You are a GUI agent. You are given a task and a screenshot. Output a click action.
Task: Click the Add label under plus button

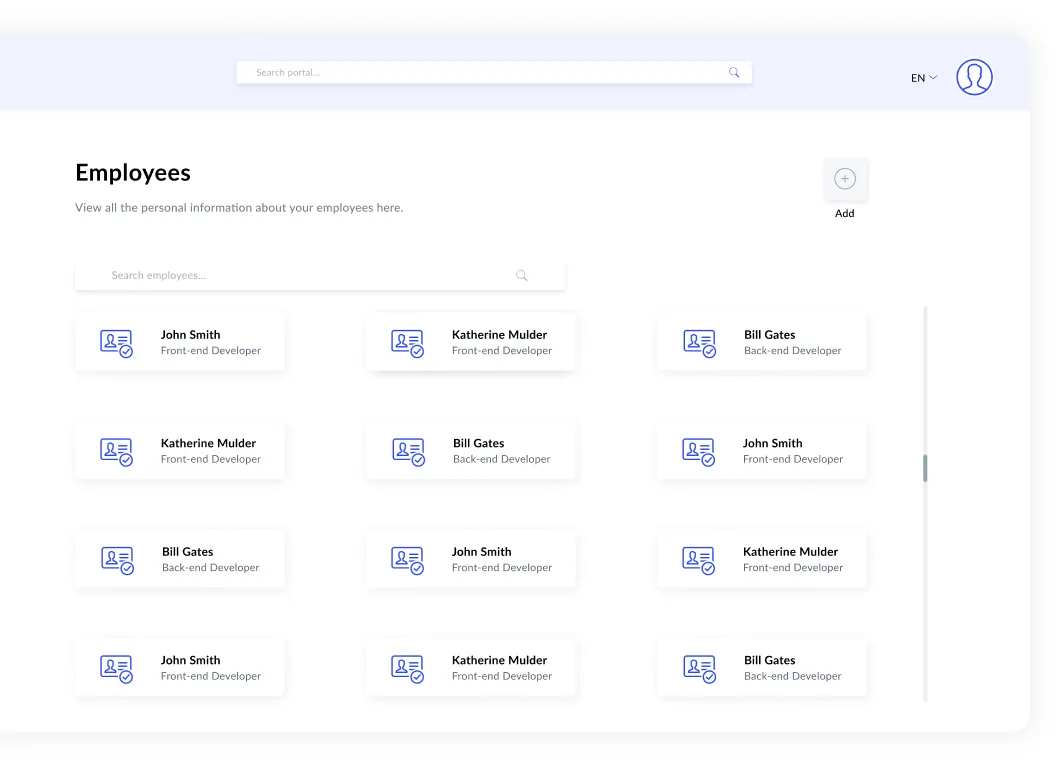click(x=845, y=214)
